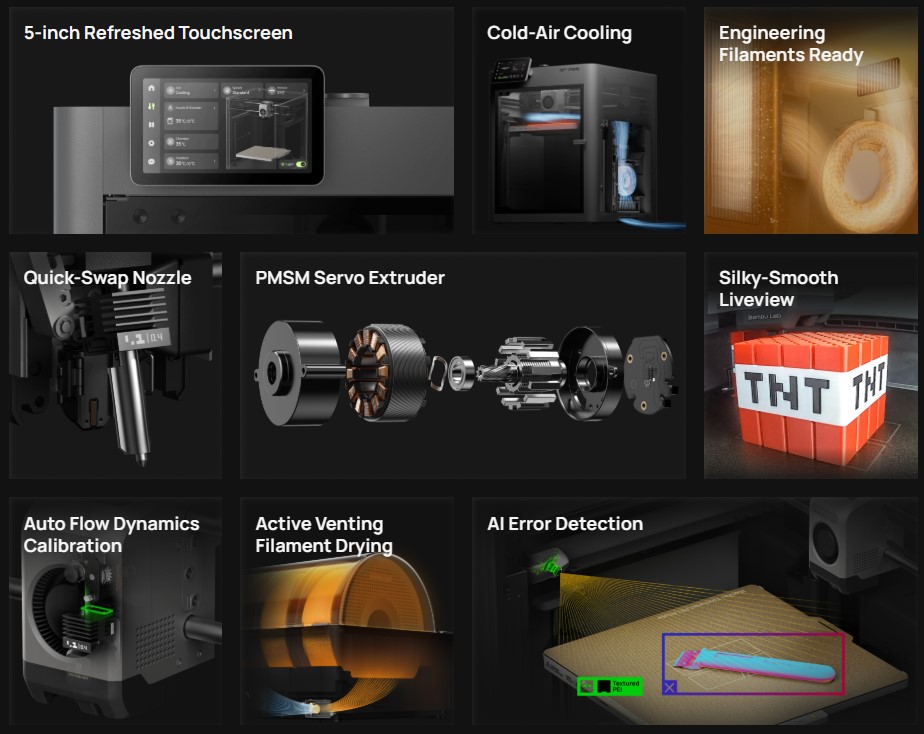Click the Quick-Swap Nozzle heading
Viewport: 924px width, 734px height.
pos(107,277)
